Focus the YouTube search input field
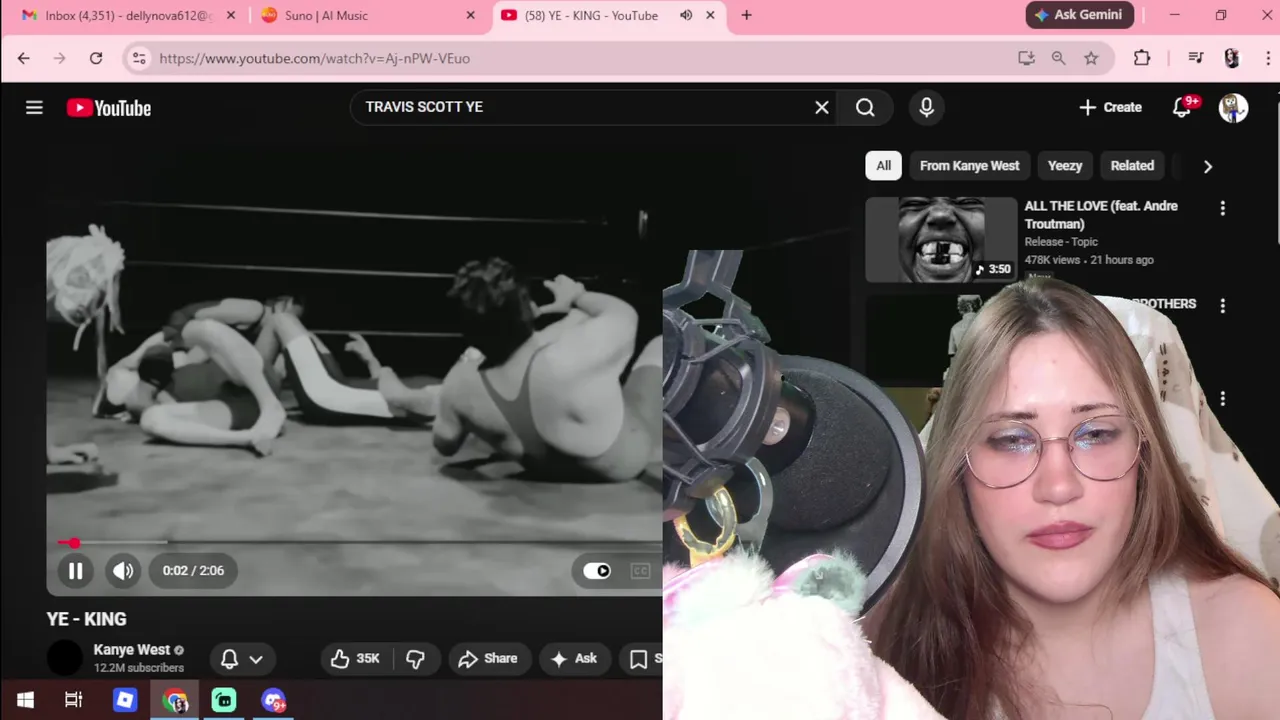This screenshot has height=720, width=1280. (585, 107)
